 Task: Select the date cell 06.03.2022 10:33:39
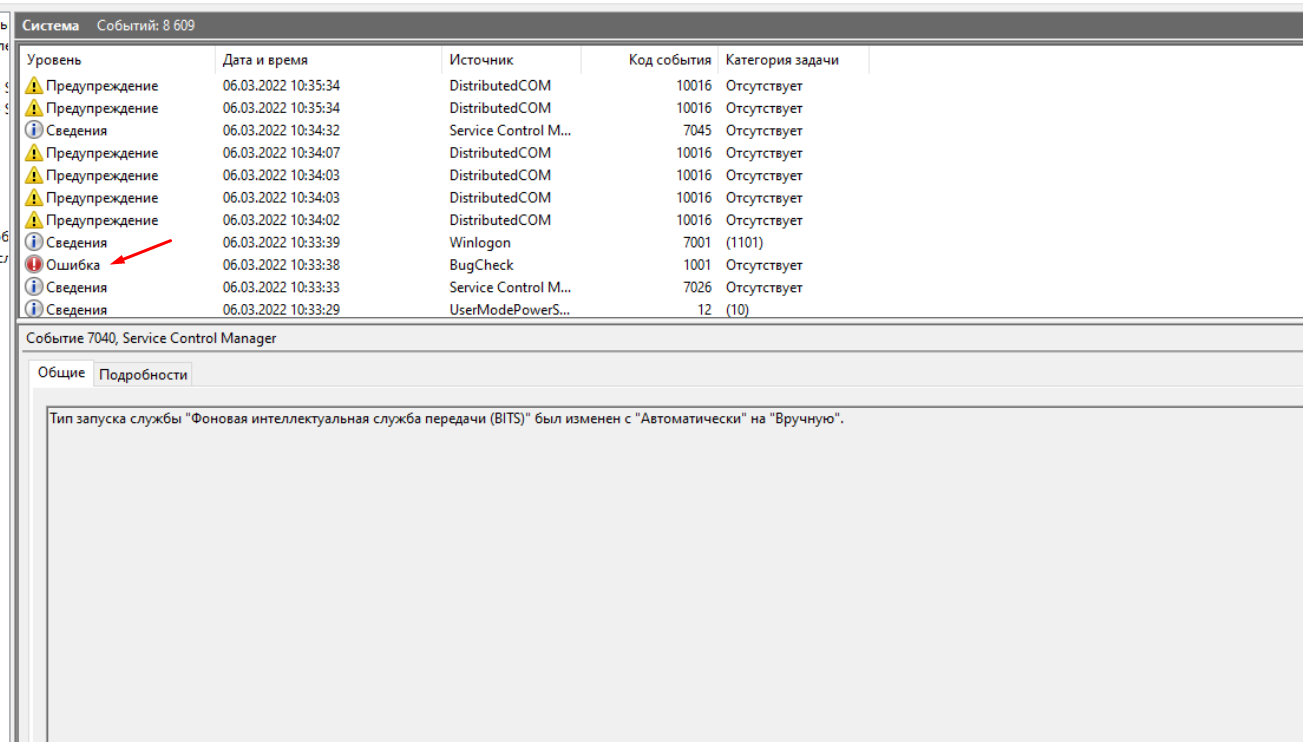tap(281, 242)
